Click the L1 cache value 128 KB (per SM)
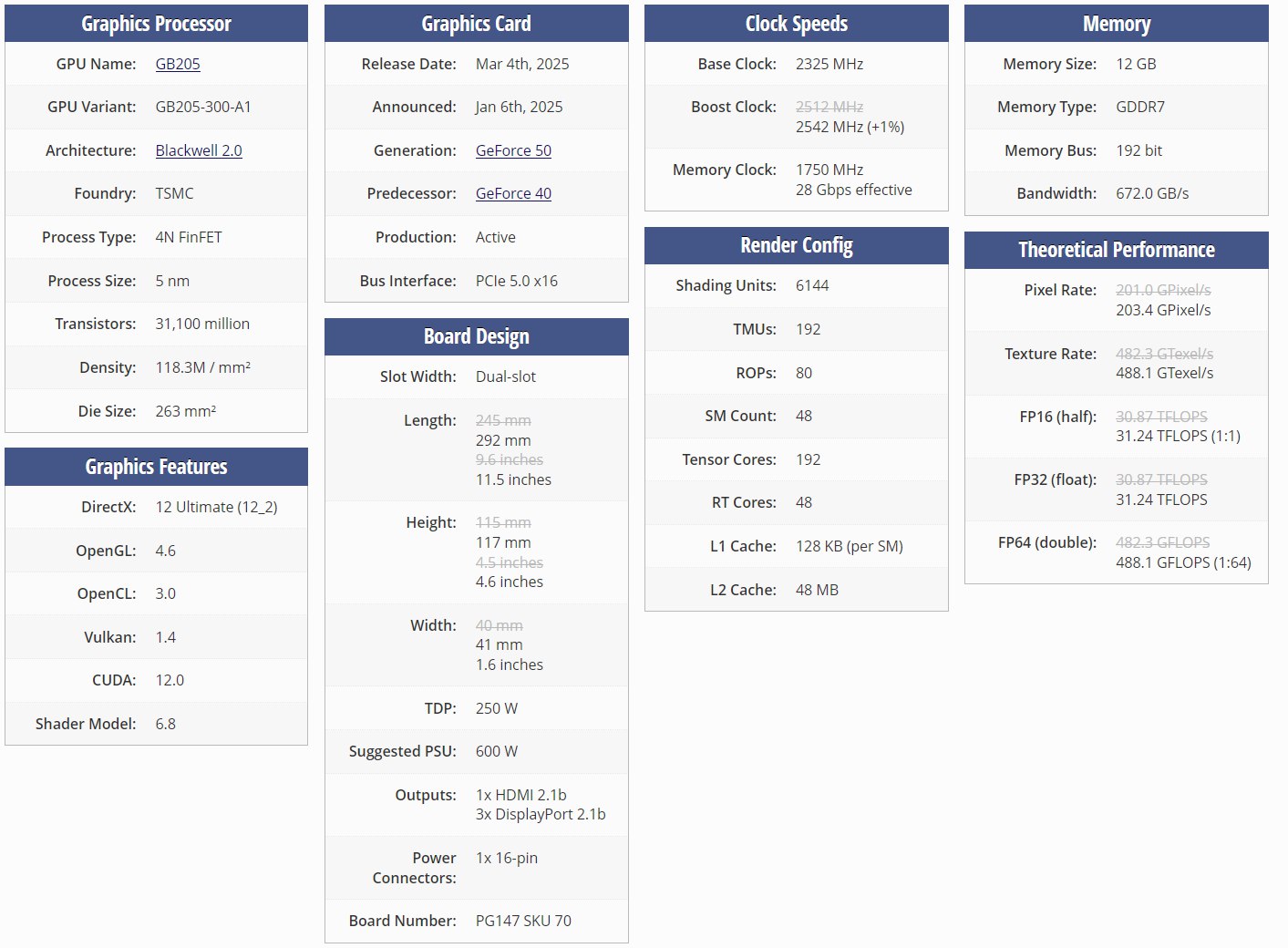This screenshot has width=1288, height=948. [850, 546]
